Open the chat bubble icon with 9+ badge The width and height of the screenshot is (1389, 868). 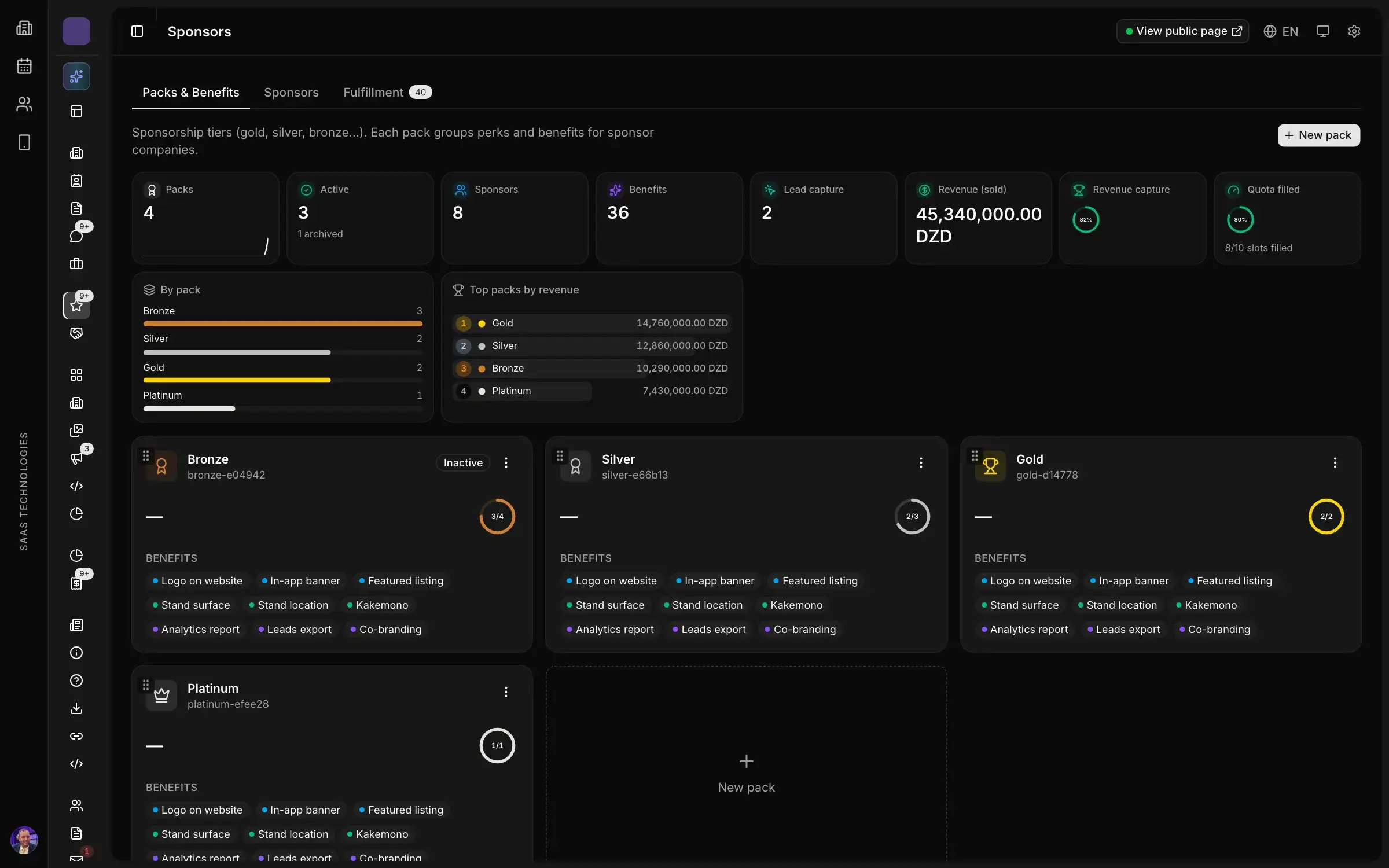[76, 236]
